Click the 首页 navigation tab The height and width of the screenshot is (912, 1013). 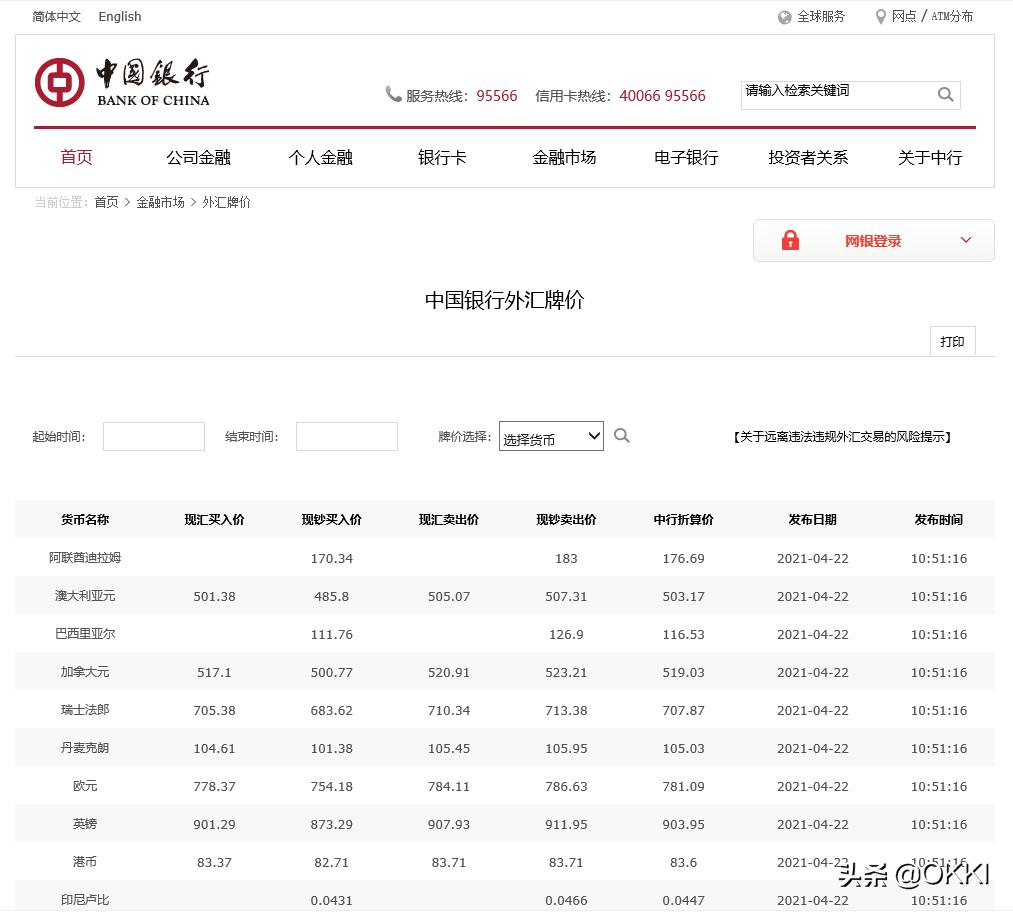point(76,157)
